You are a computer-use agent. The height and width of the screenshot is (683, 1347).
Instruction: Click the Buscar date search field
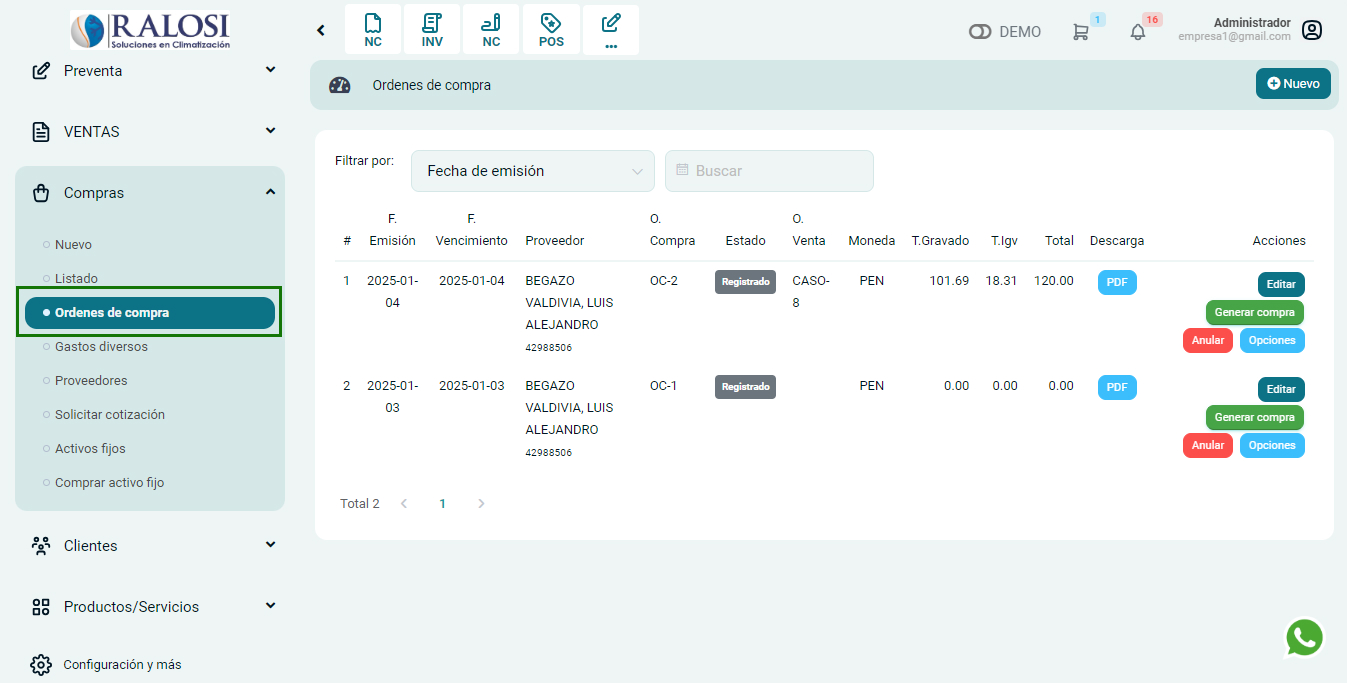pyautogui.click(x=769, y=171)
